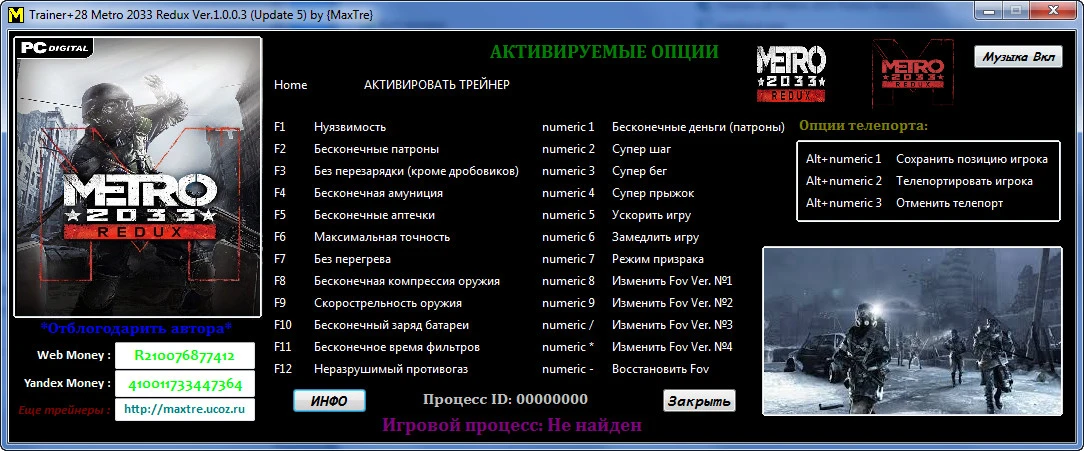Select the Восстановить Fov option
The image size is (1084, 451).
661,369
